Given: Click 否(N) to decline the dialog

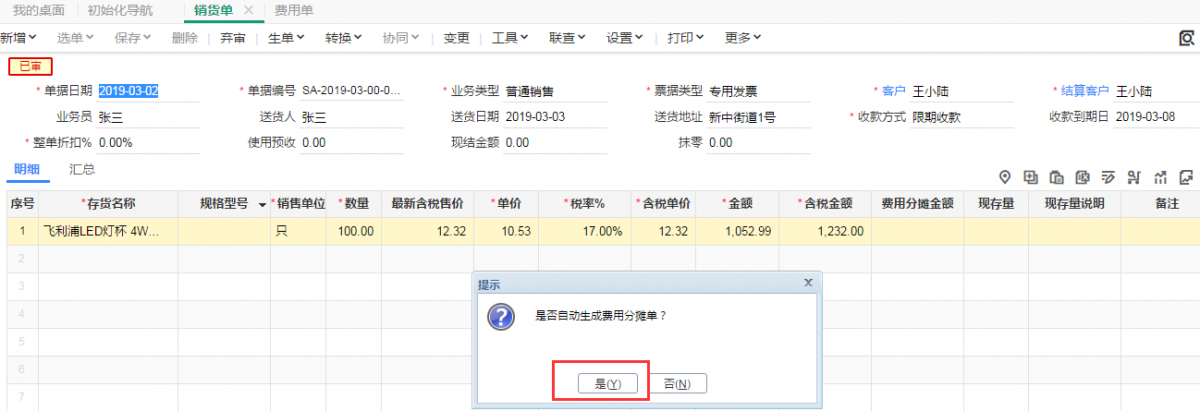Looking at the screenshot, I should 678,384.
